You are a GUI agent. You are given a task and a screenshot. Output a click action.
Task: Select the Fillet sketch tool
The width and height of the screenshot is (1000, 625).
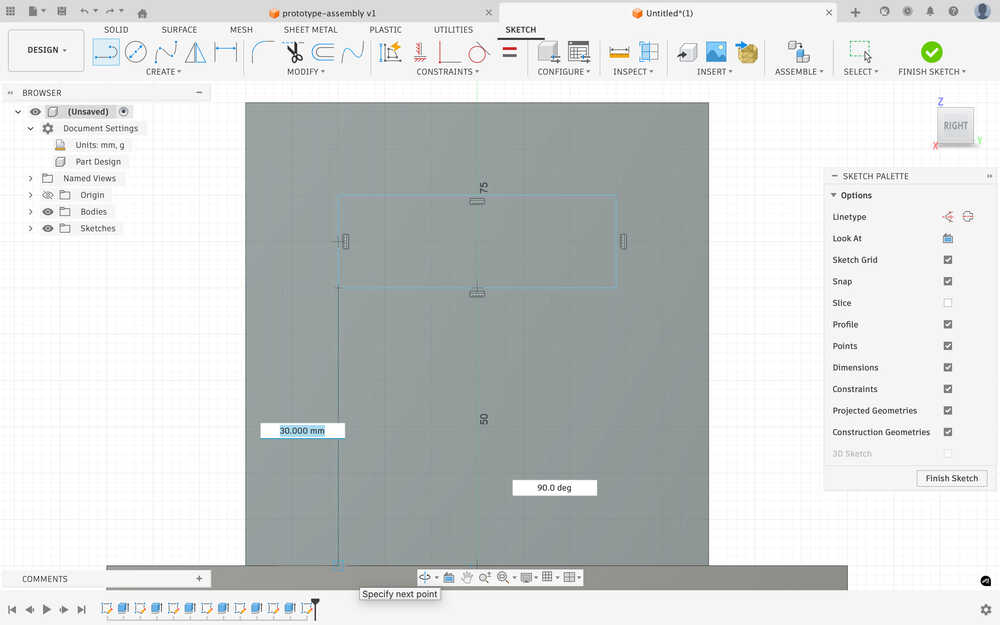263,52
